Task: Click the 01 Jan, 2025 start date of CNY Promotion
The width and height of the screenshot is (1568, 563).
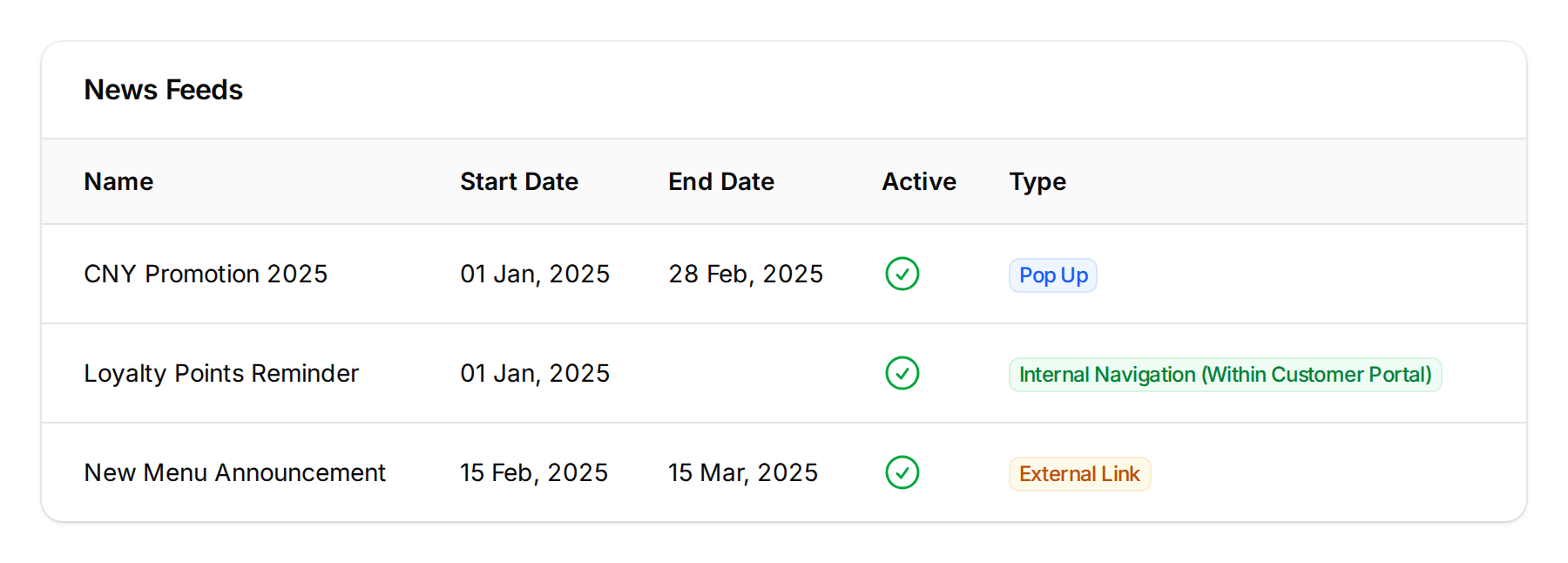Action: (535, 274)
